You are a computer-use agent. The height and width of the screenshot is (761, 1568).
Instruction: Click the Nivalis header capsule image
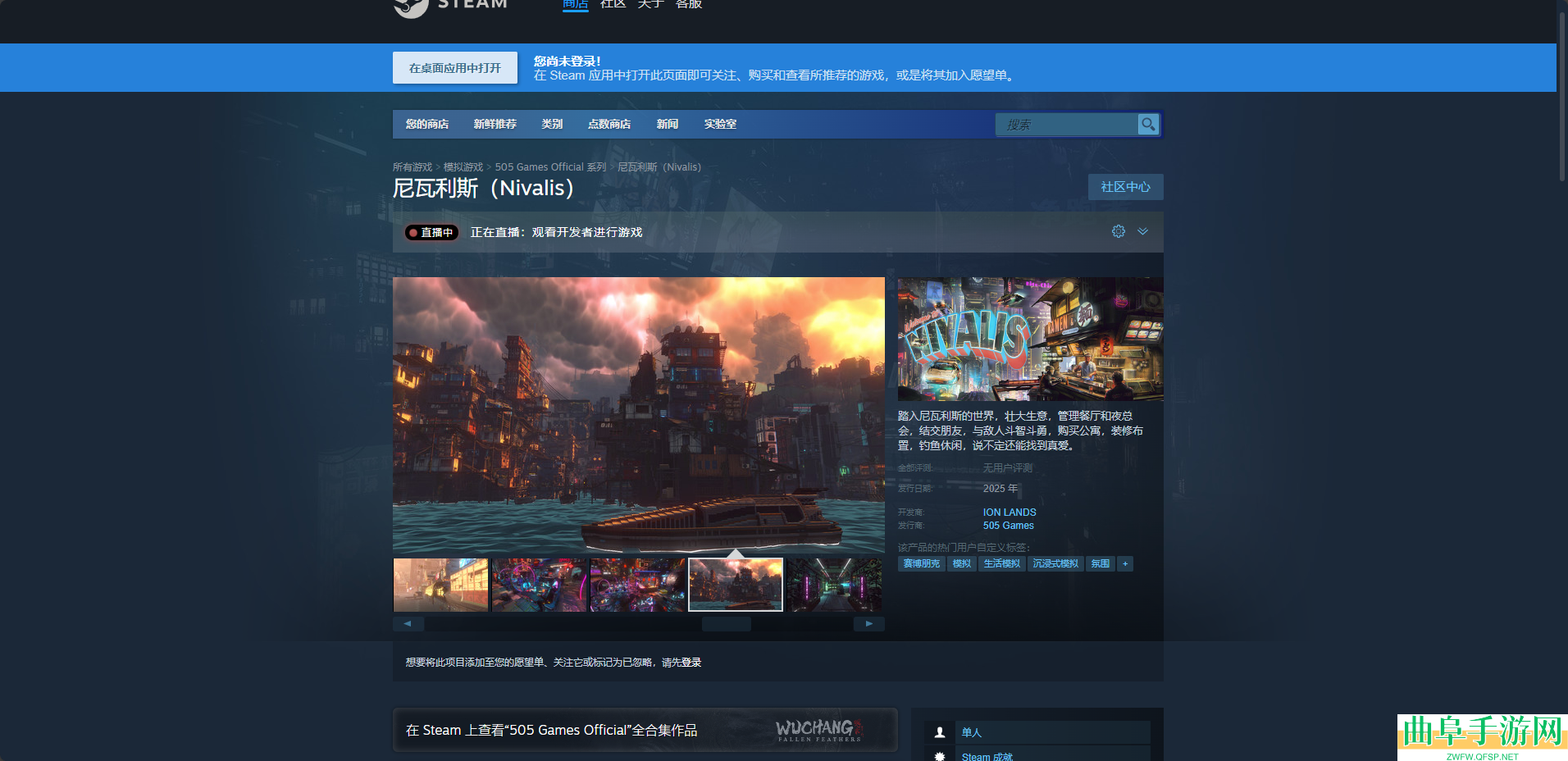pyautogui.click(x=1030, y=339)
